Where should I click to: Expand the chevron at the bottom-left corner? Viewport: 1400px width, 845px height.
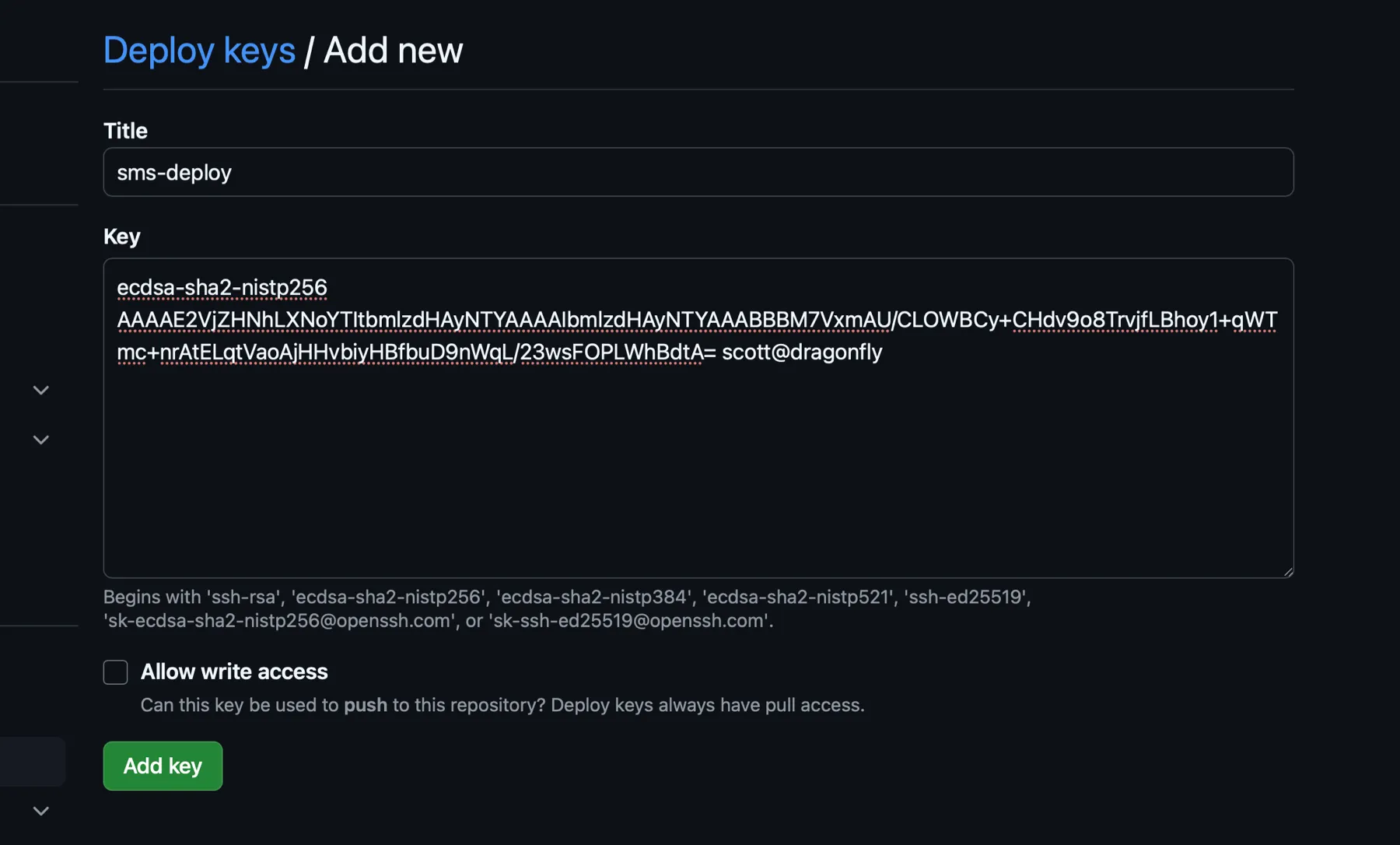40,810
